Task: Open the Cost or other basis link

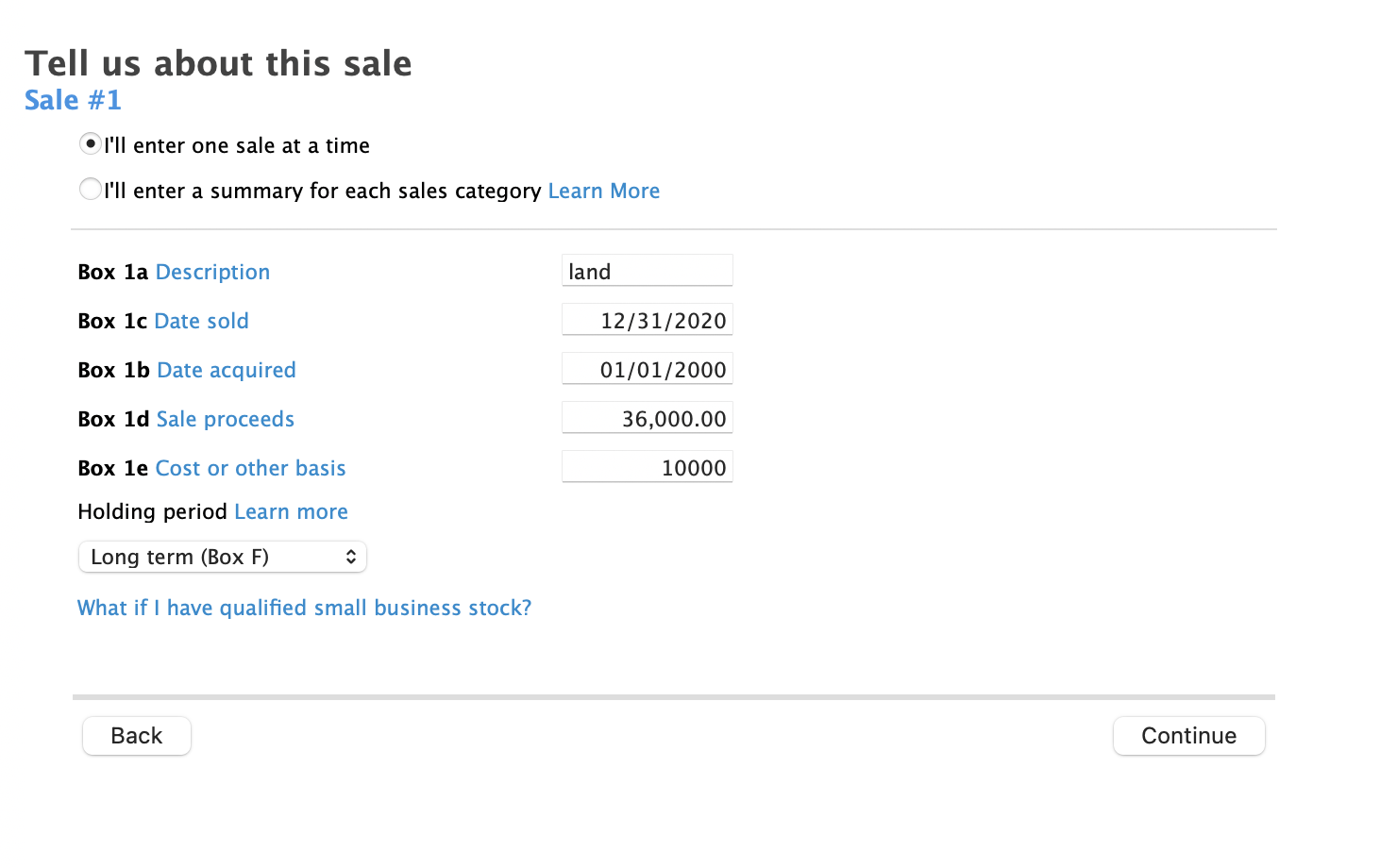Action: point(250,468)
